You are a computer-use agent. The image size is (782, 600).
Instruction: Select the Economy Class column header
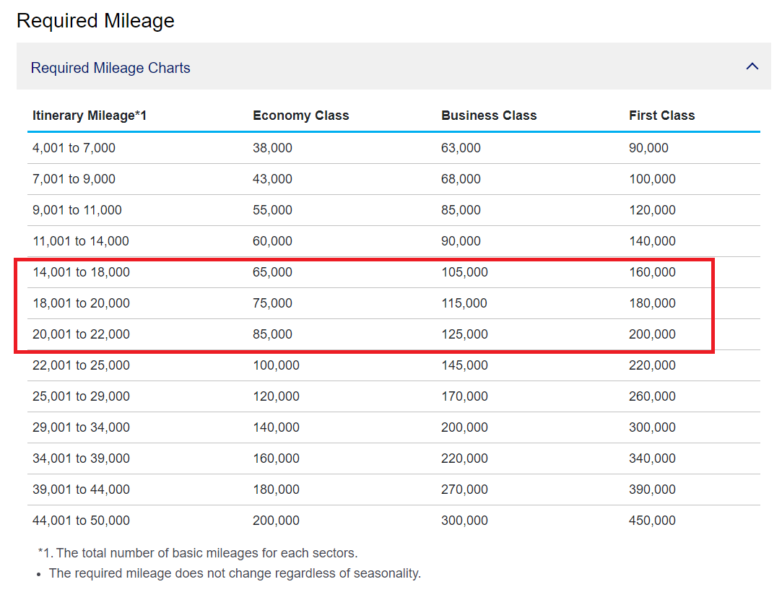(x=301, y=115)
